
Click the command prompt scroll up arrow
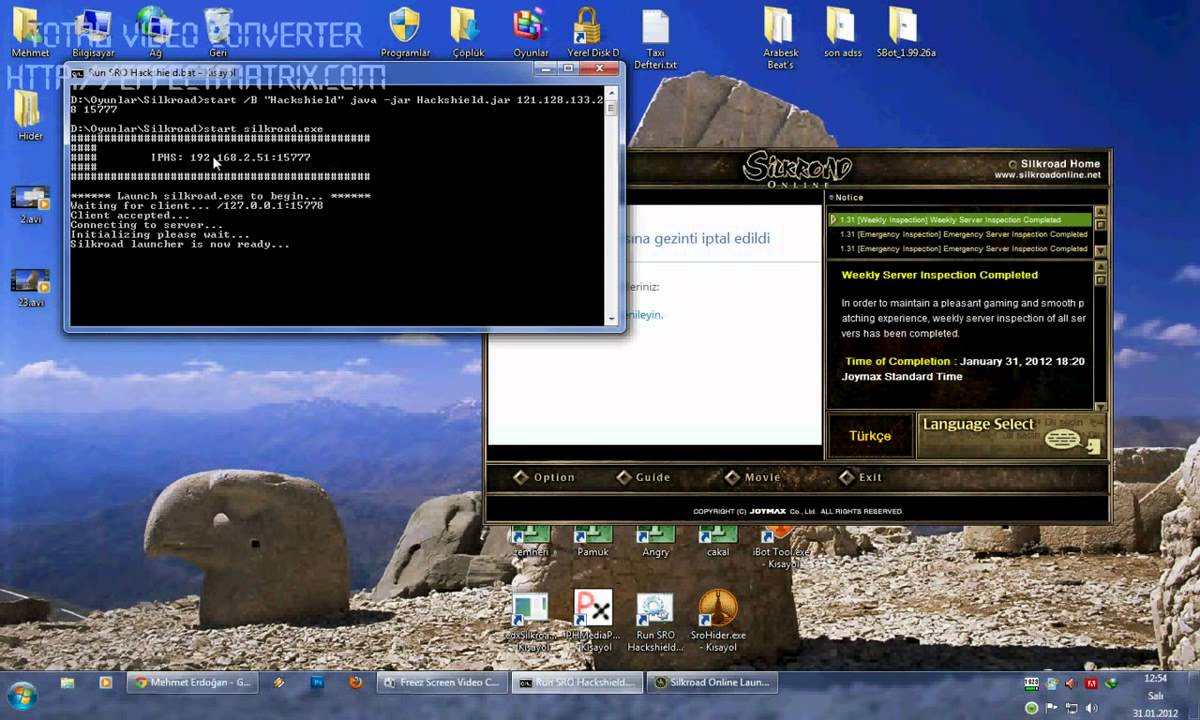[x=611, y=92]
